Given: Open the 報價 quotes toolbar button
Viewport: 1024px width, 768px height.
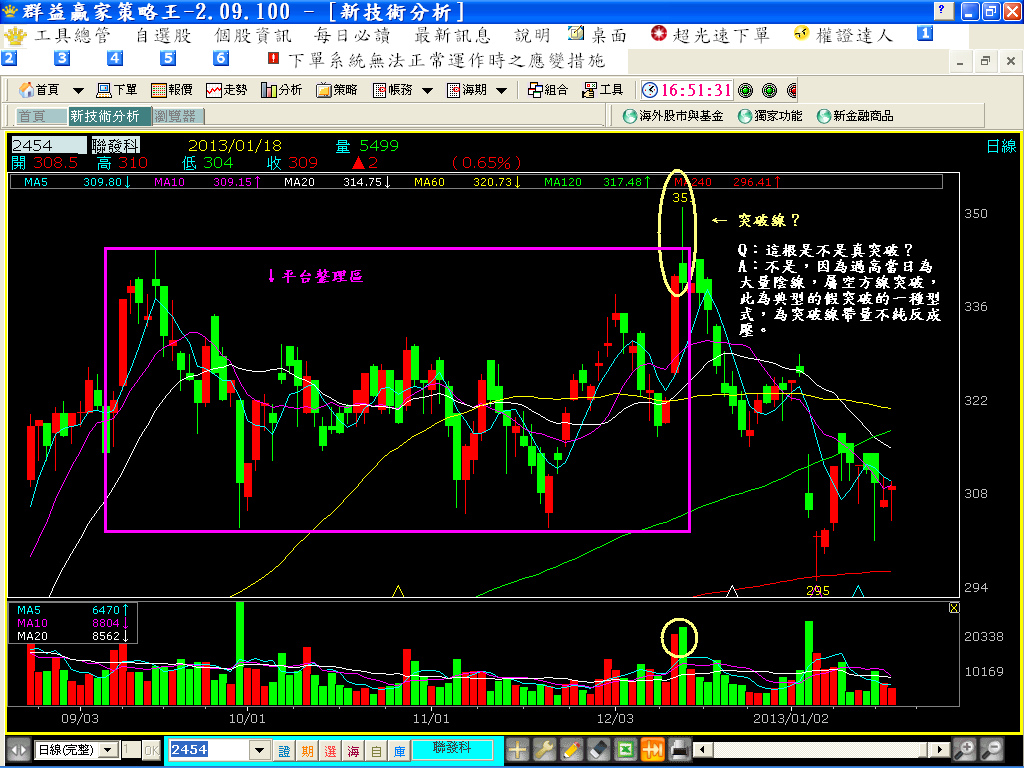Looking at the screenshot, I should pyautogui.click(x=172, y=90).
